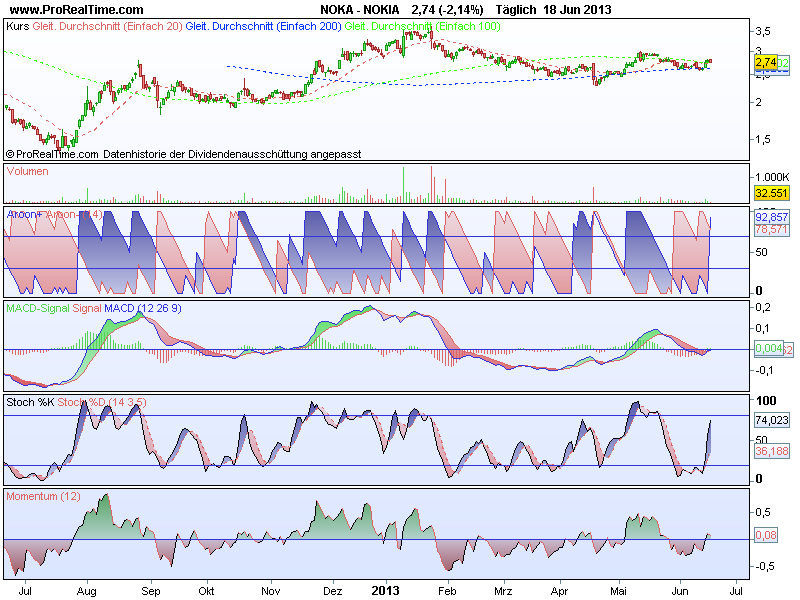Click the -0,5 momentum axis label

click(764, 566)
